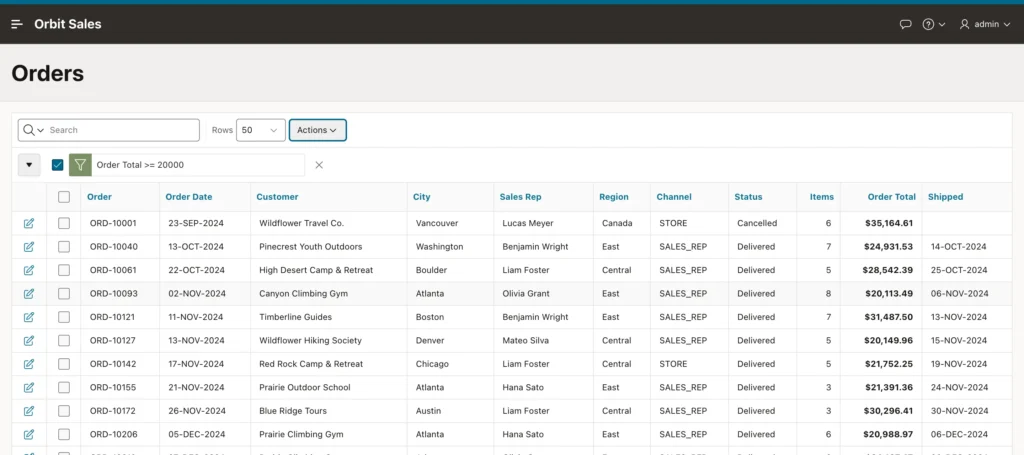Edit order ORD-10206 with pencil icon

pyautogui.click(x=29, y=435)
